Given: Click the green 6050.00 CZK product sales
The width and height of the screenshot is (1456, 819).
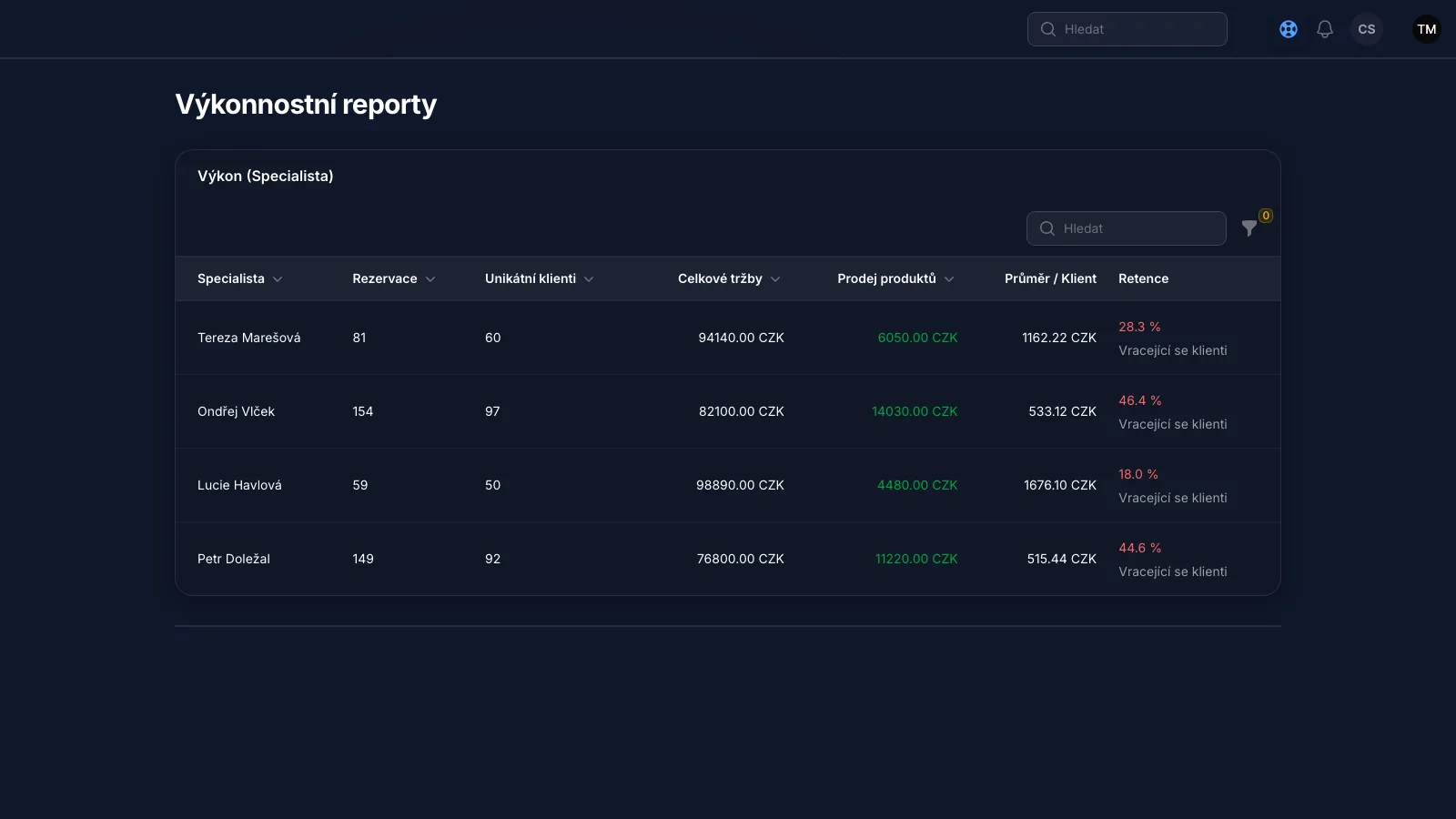Looking at the screenshot, I should tap(917, 338).
